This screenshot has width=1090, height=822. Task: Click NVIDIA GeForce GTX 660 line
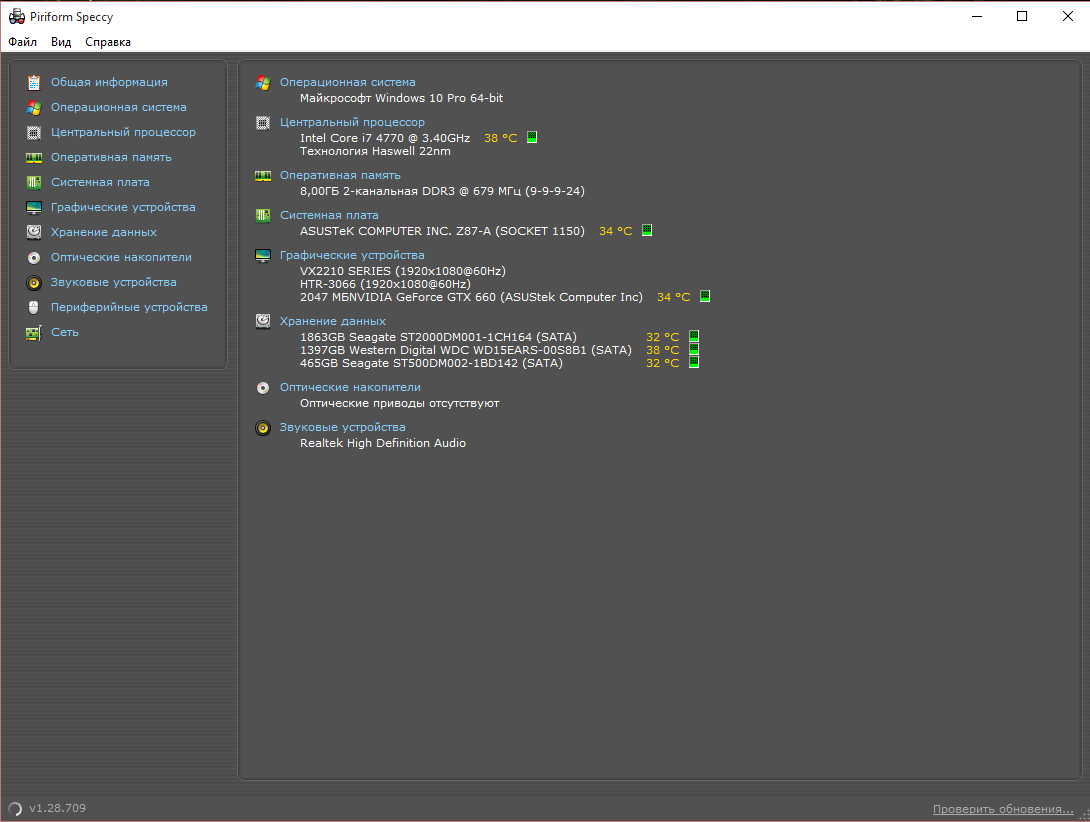pos(471,297)
